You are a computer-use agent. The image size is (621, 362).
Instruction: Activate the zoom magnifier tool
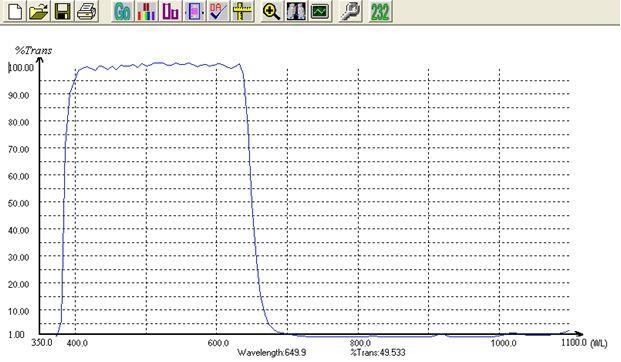coord(272,11)
